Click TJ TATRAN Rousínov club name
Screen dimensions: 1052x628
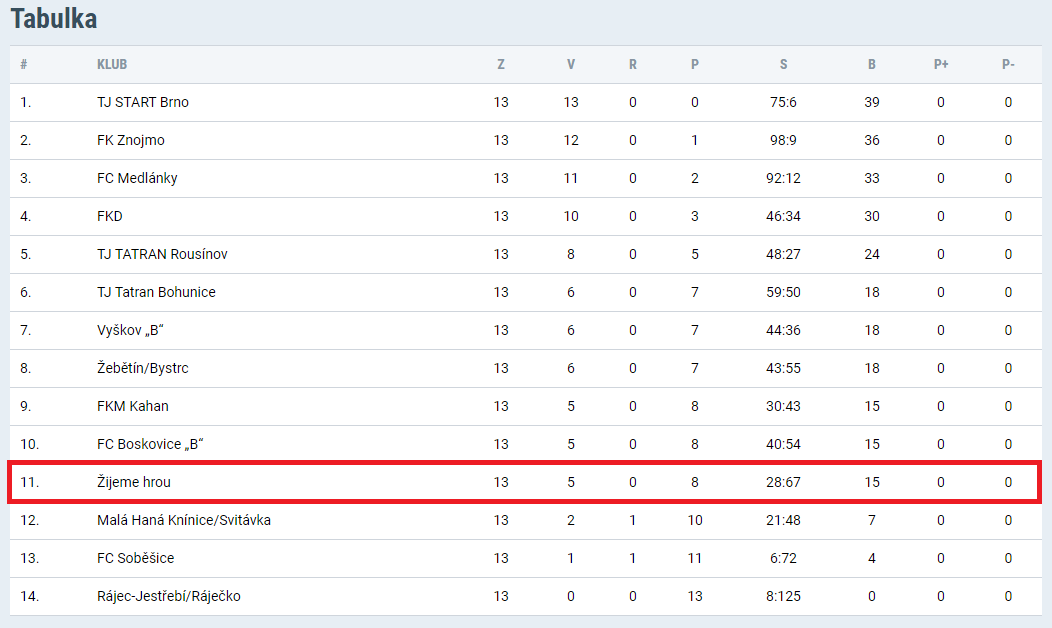162,254
